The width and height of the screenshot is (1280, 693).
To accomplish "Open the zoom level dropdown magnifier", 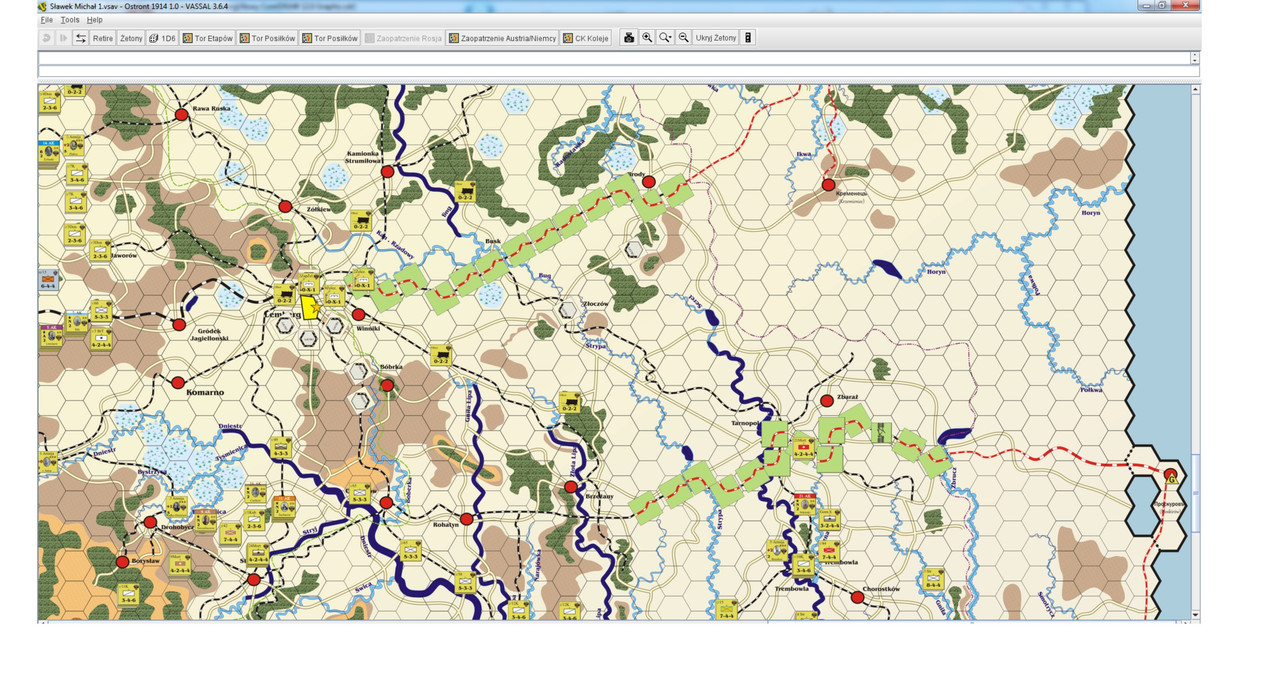I will click(x=665, y=38).
